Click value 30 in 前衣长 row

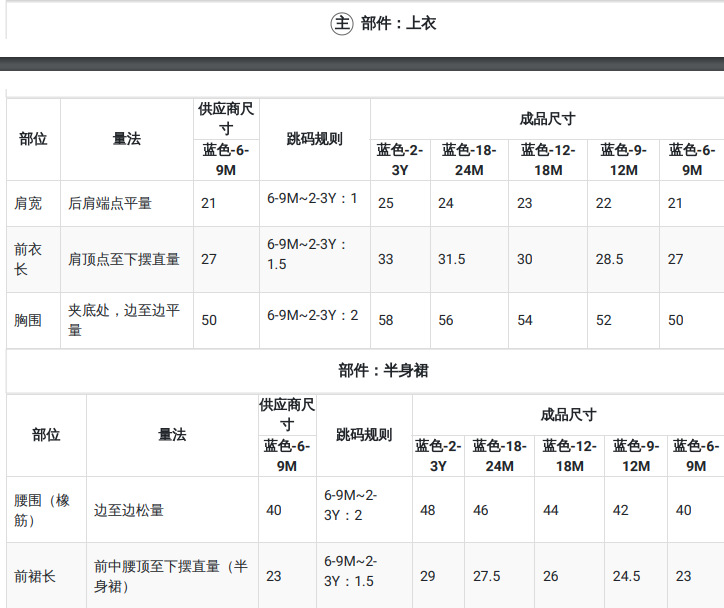[525, 259]
